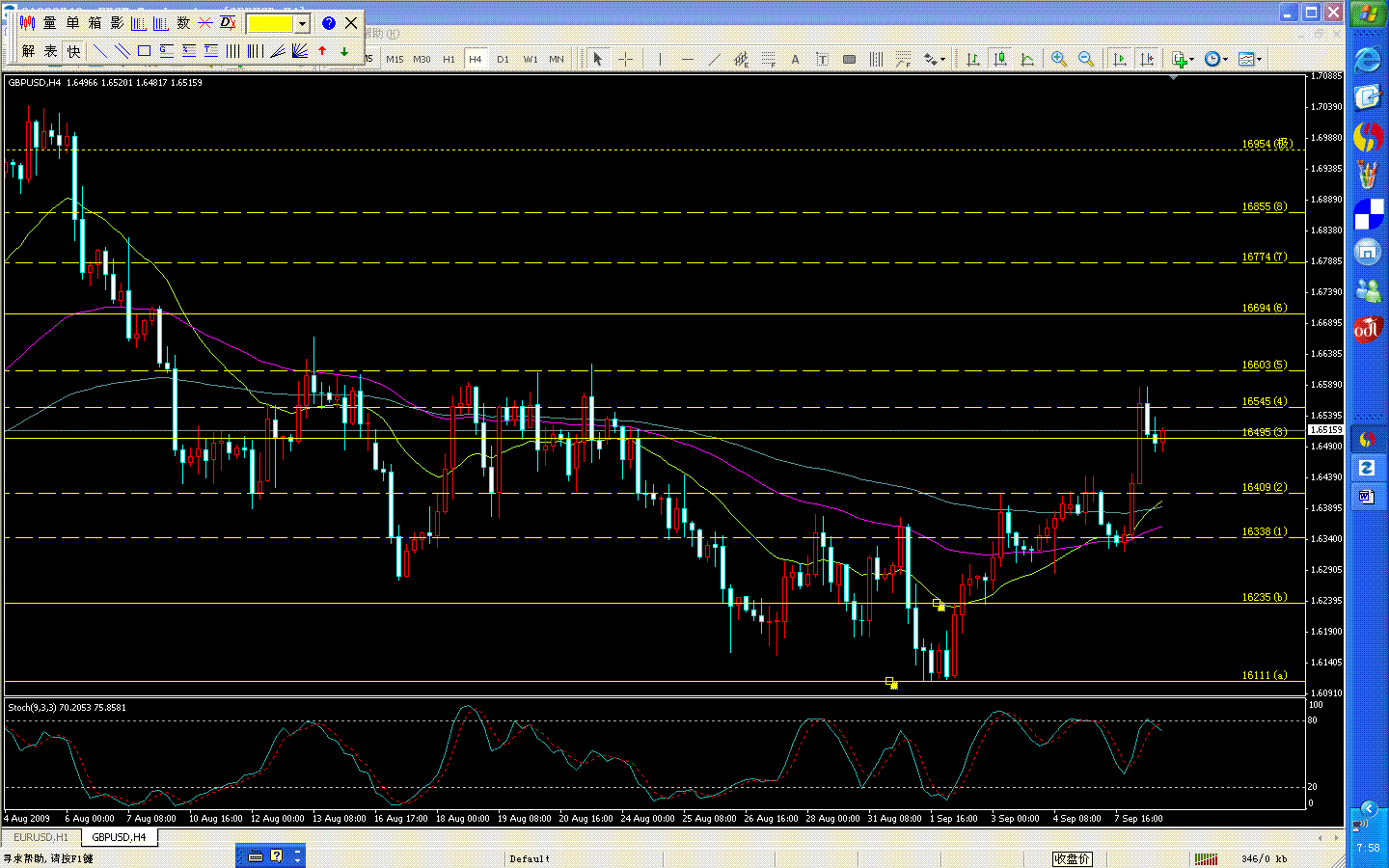Click the 影 button in floating toolbar
This screenshot has width=1389, height=868.
pyautogui.click(x=117, y=23)
